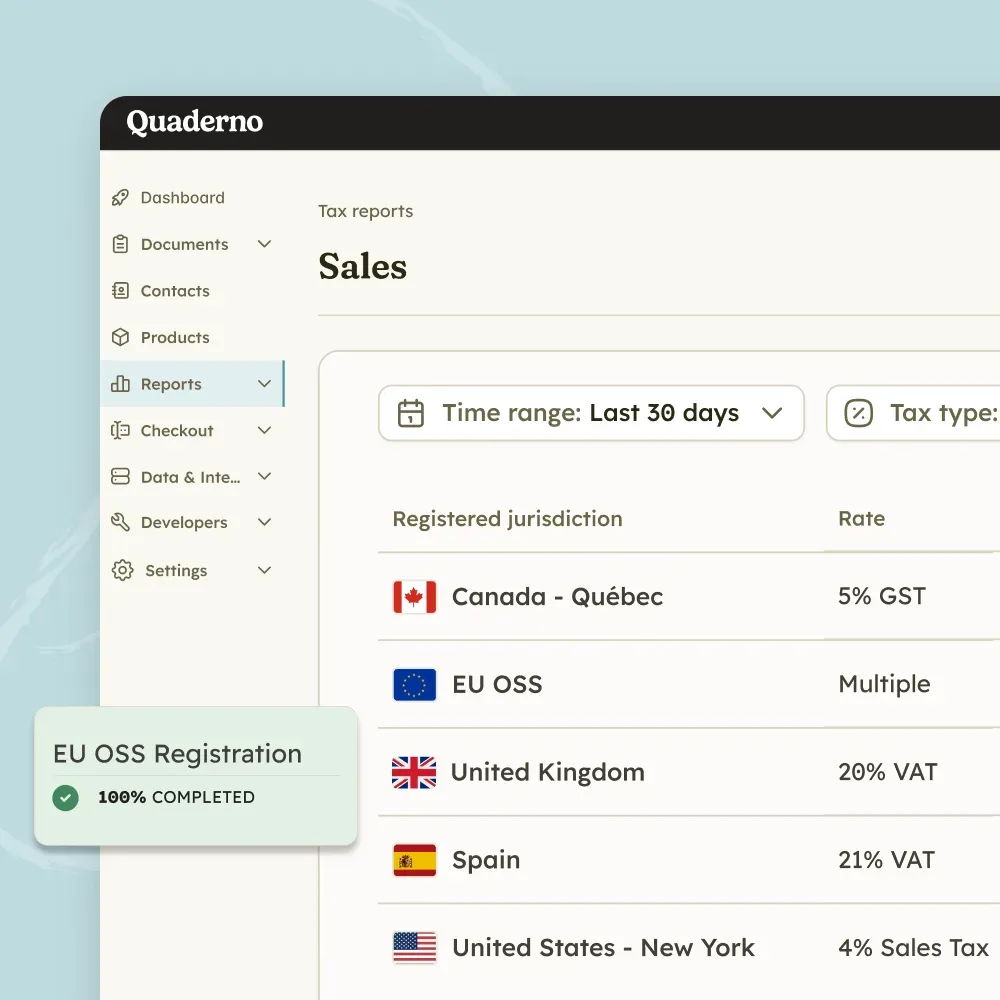Click the Rate column header

(862, 518)
